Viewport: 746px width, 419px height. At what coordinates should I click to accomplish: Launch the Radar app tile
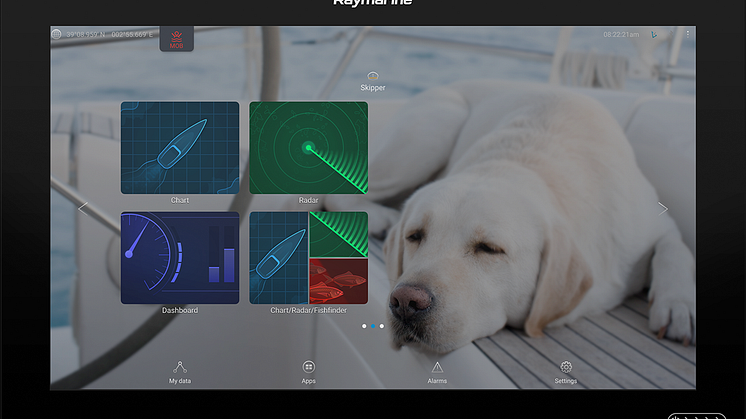(308, 147)
